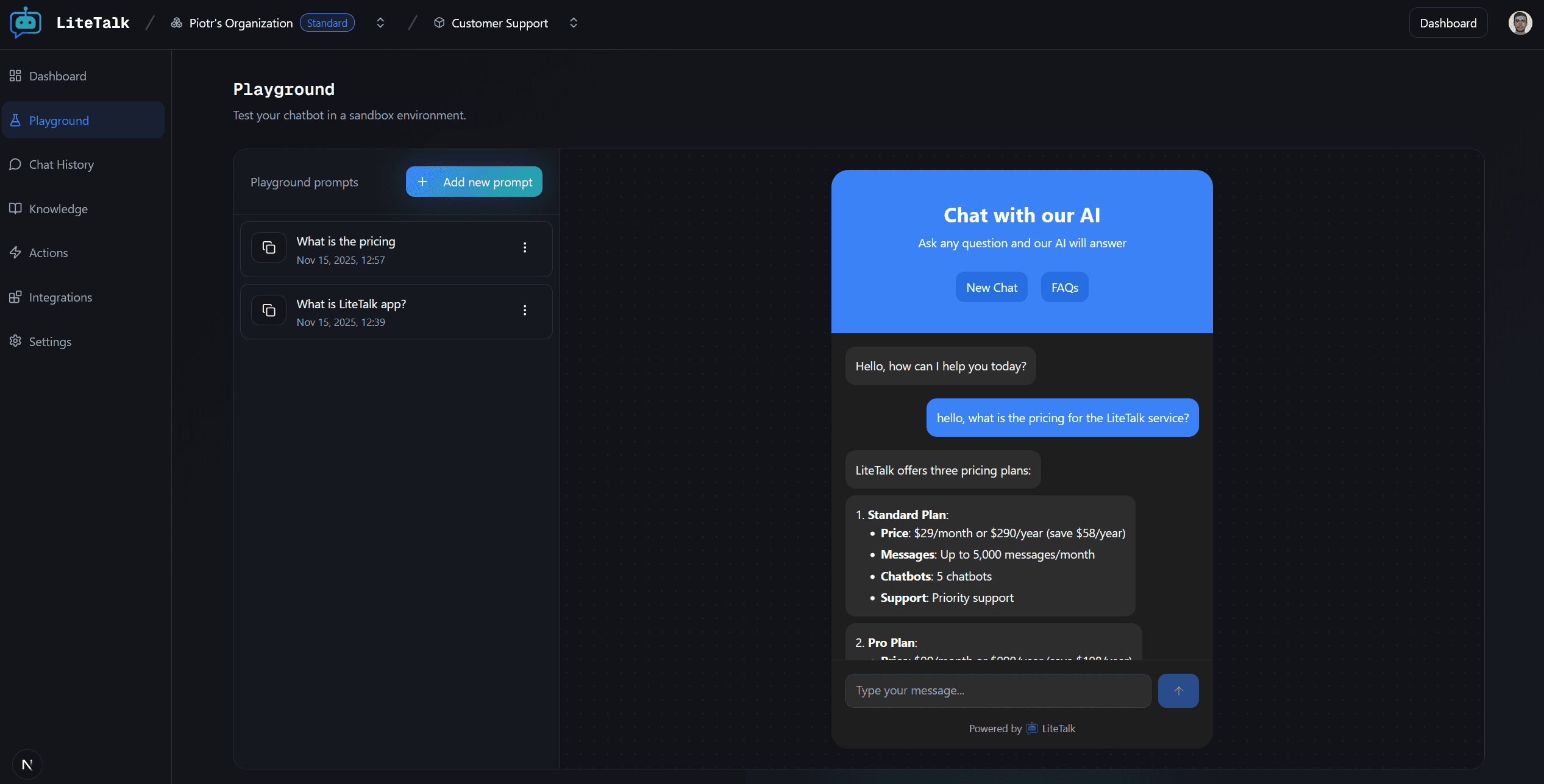Expand the Piotr's Organization switcher

click(380, 23)
